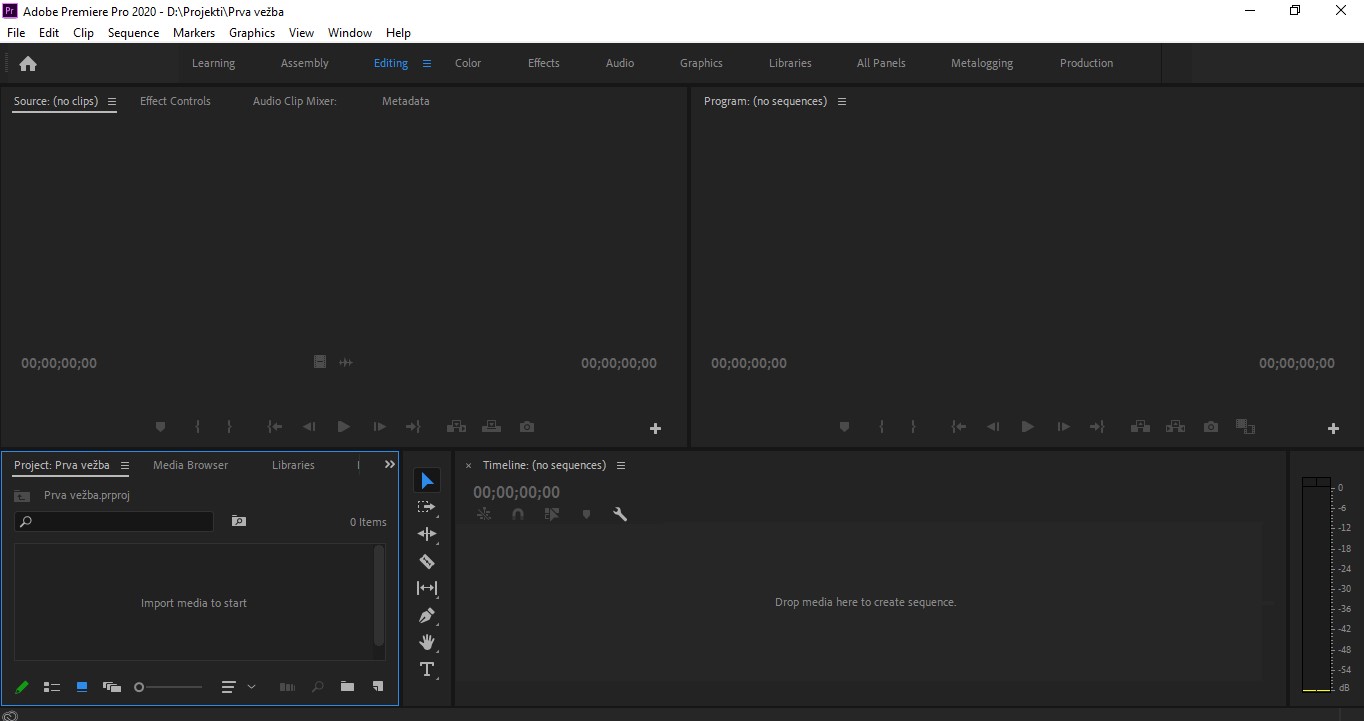Click Lift button in Program monitor
1364x721 pixels.
coord(1140,427)
